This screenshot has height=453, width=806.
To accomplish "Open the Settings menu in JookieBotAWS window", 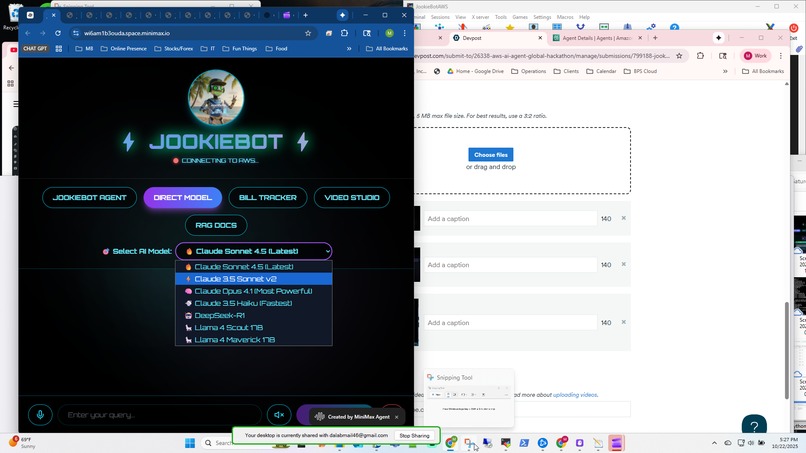I will (542, 17).
